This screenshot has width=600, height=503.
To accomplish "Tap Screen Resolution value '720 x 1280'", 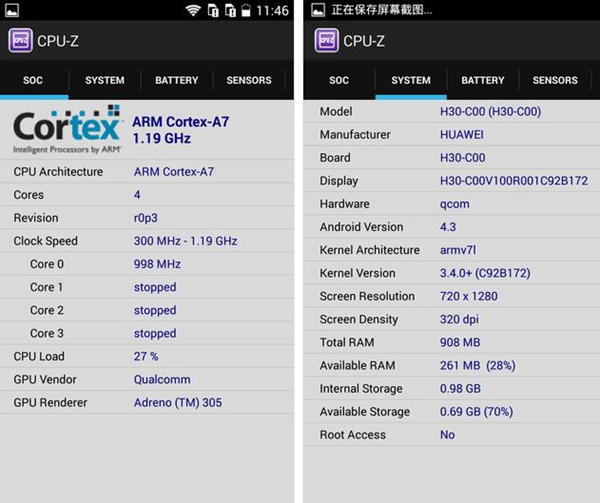I will point(469,296).
